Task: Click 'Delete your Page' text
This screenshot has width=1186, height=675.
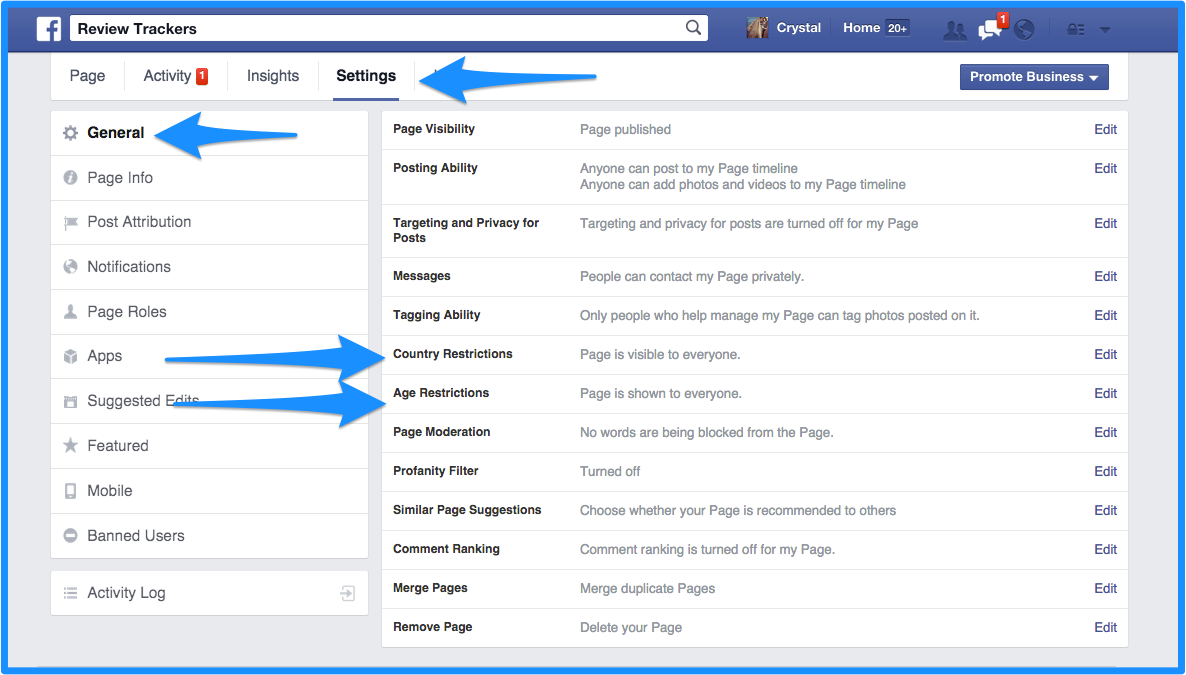Action: pyautogui.click(x=631, y=627)
